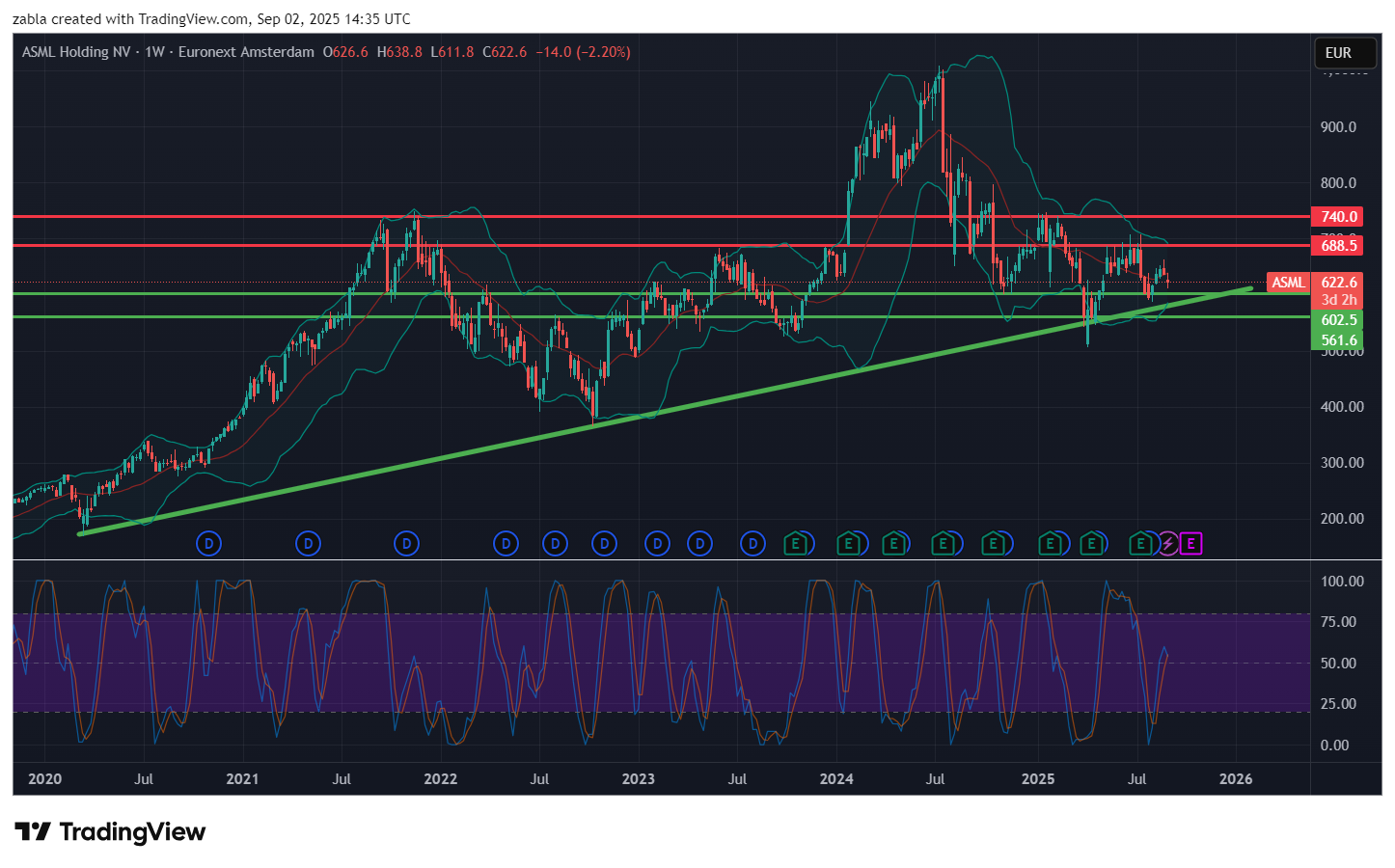
Task: Click the 100.00 stochastic scale label
Action: 1342,582
